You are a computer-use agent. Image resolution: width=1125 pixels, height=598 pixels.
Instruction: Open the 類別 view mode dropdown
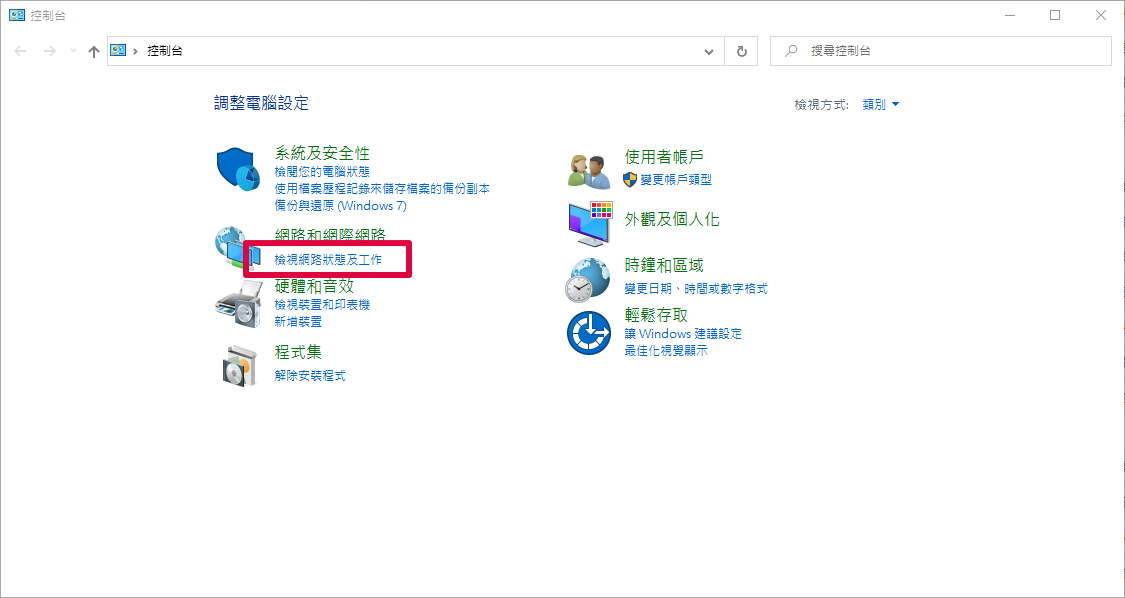880,105
